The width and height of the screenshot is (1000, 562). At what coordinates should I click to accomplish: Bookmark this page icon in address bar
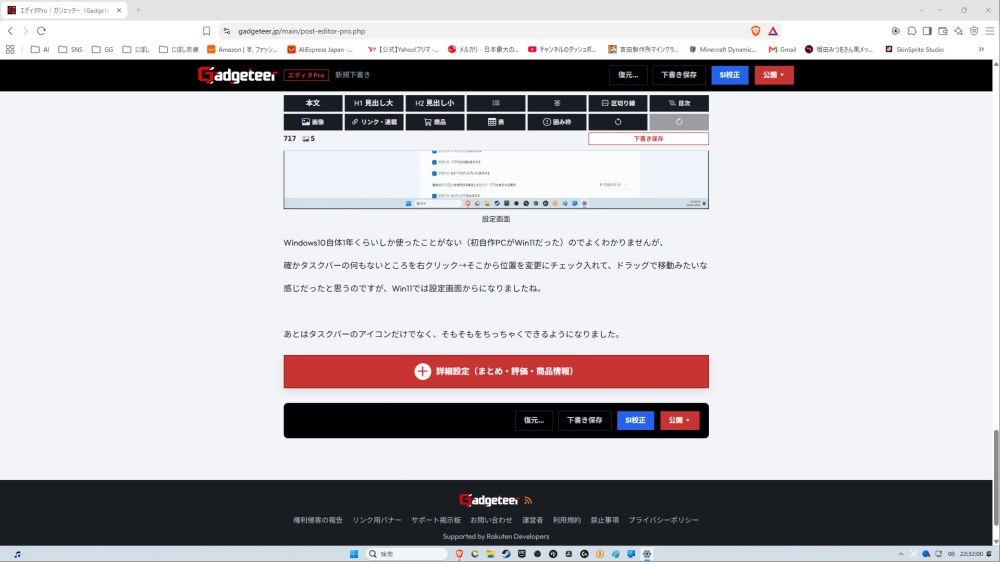[x=206, y=31]
